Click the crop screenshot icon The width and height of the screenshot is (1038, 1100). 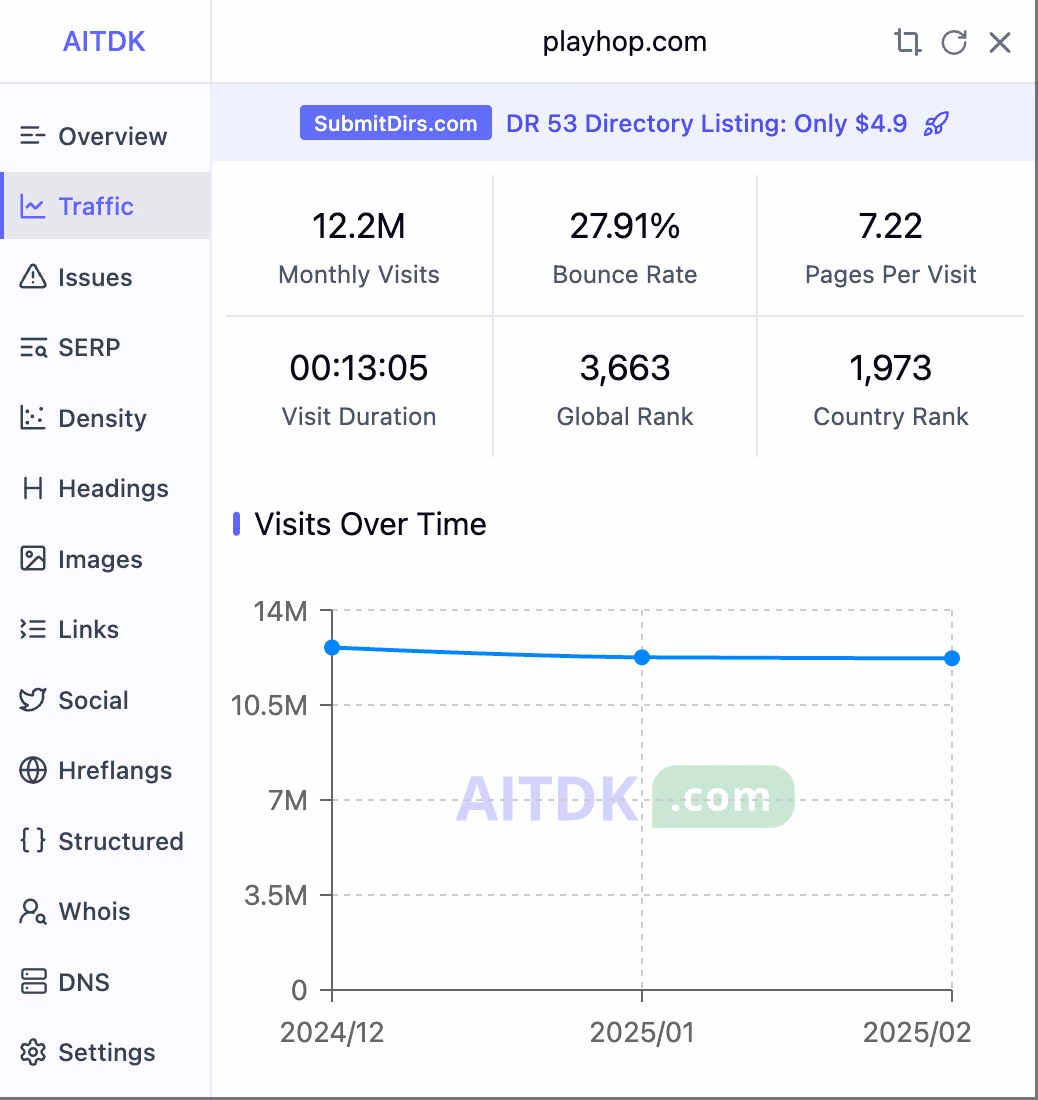coord(908,42)
